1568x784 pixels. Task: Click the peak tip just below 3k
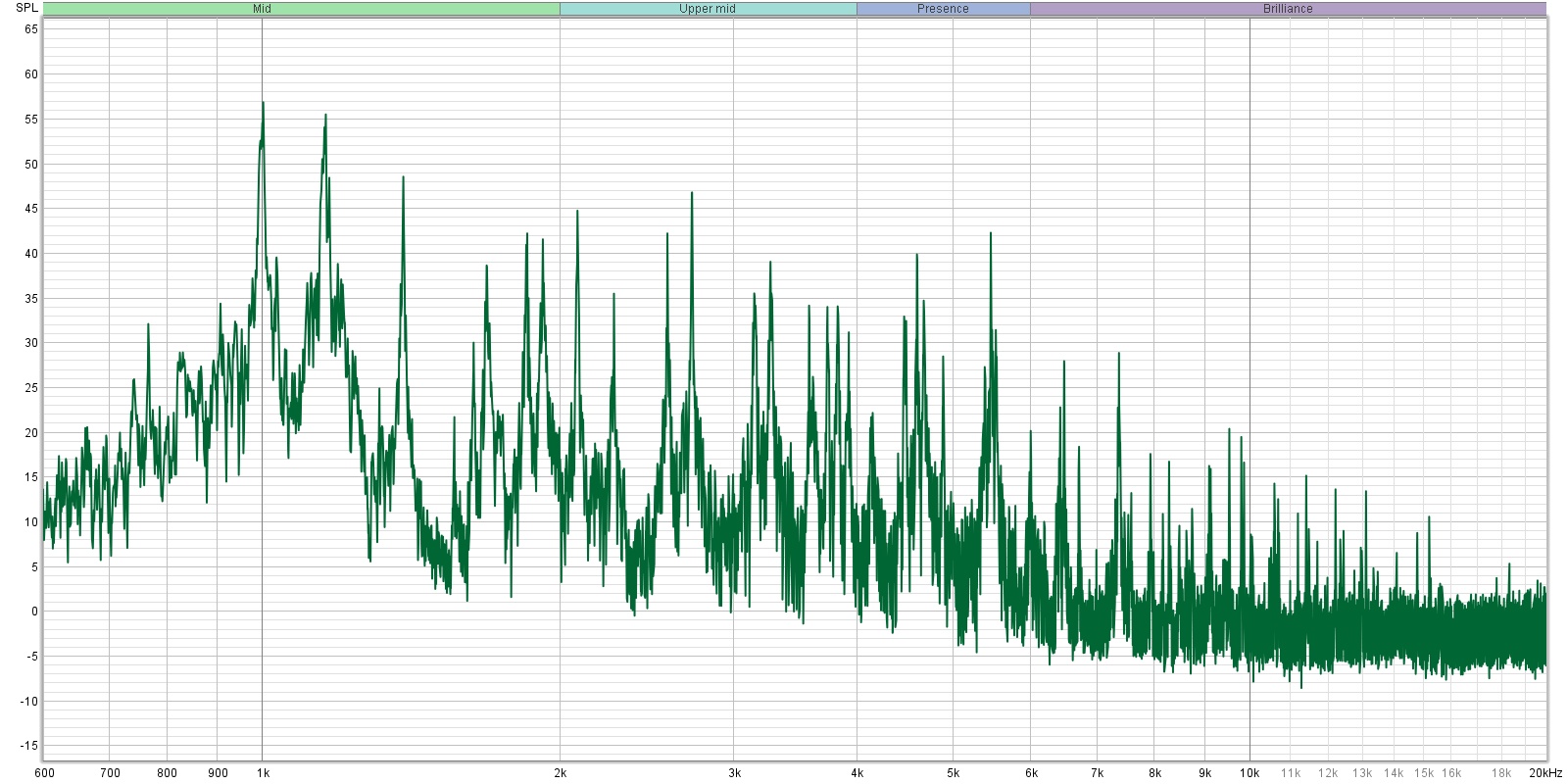[x=692, y=193]
